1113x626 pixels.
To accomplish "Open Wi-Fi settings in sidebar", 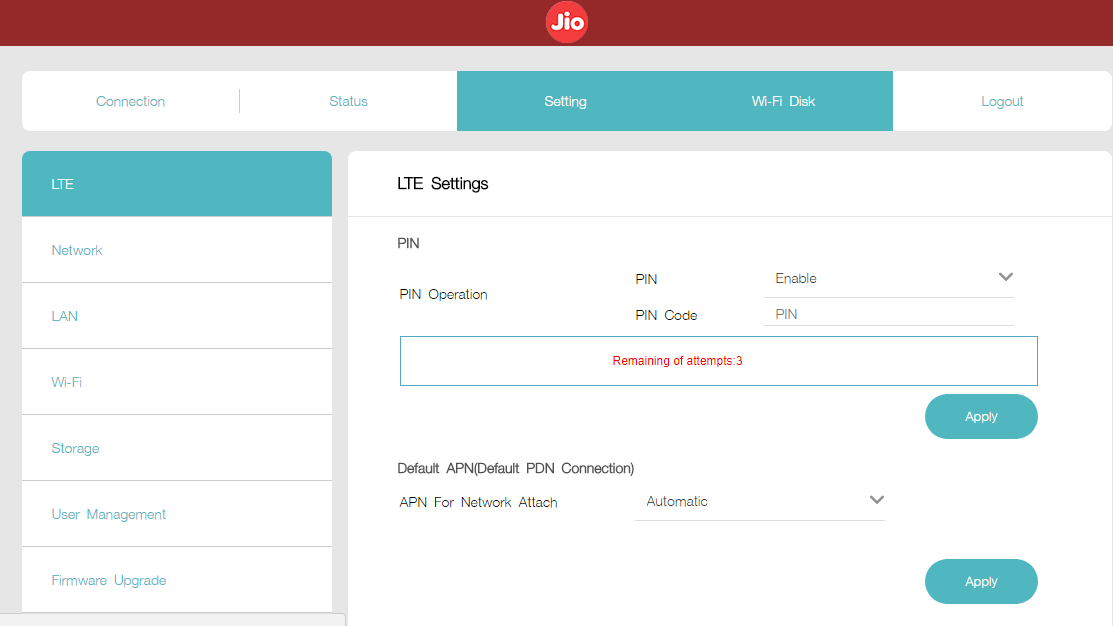I will [x=177, y=382].
